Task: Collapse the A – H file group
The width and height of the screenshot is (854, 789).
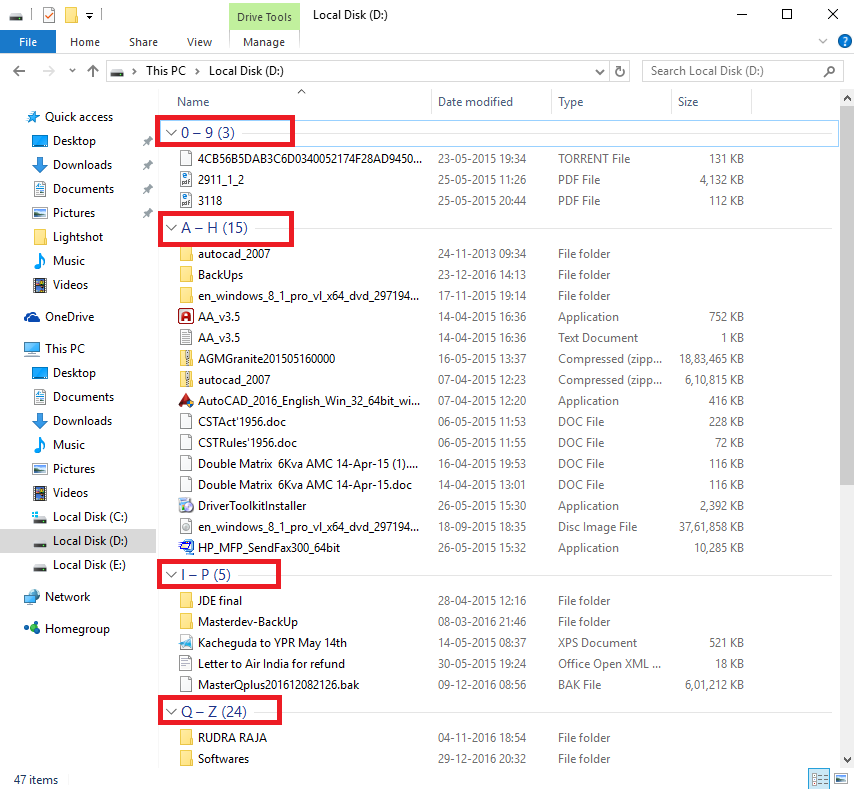Action: click(174, 229)
